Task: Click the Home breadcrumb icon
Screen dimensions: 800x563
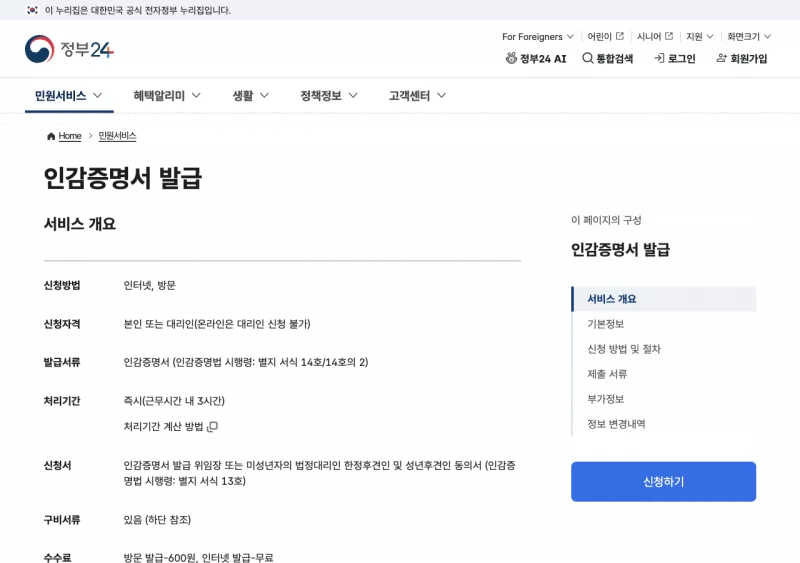Action: click(51, 136)
